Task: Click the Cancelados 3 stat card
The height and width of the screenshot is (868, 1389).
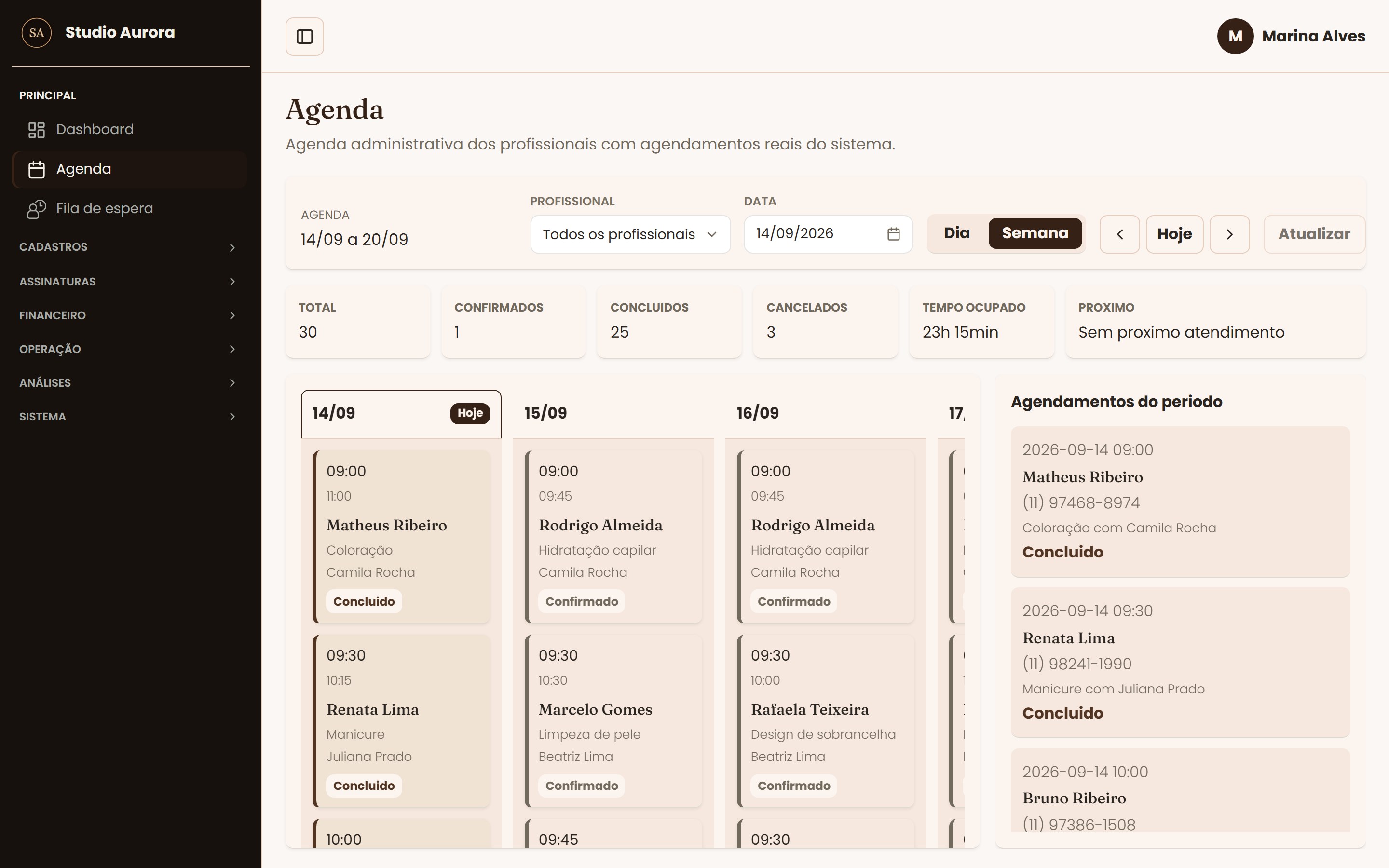Action: tap(825, 322)
